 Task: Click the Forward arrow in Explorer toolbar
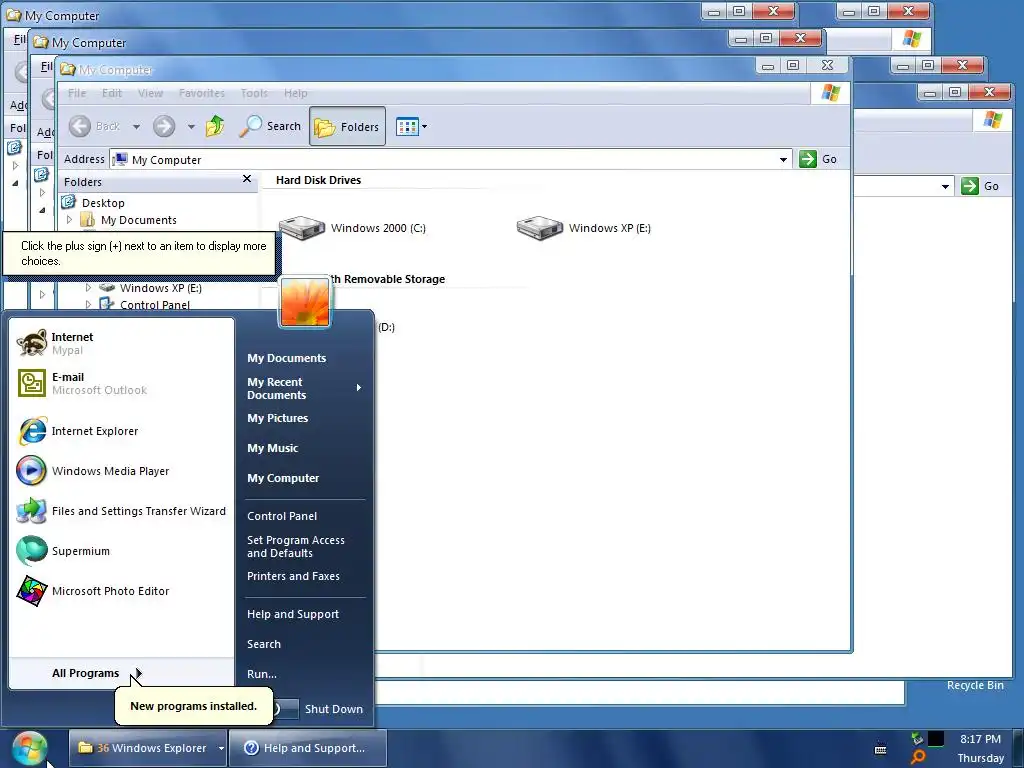164,126
